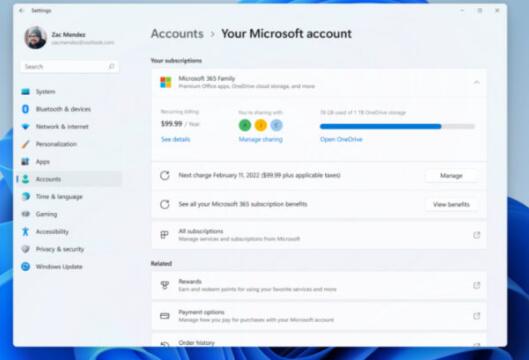Screen dimensions: 529x360
Task: Open Time & language in sidebar
Action: click(x=69, y=197)
